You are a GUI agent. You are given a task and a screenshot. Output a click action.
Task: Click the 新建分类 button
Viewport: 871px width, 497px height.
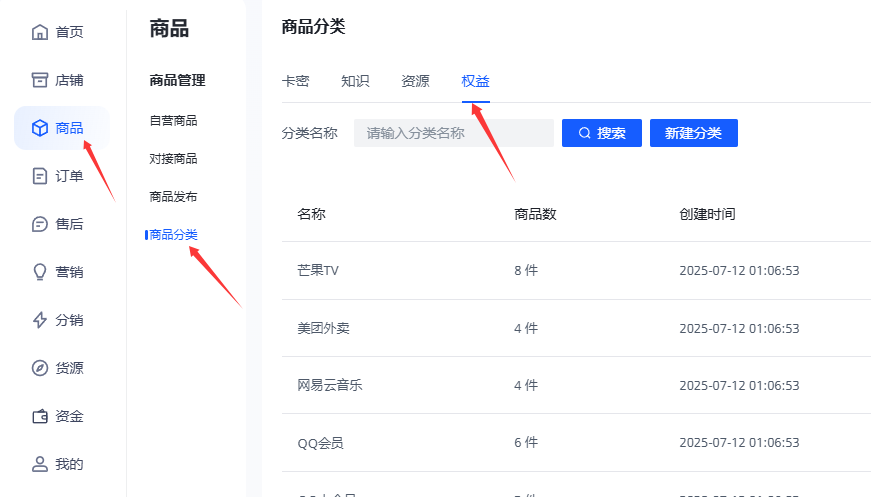(x=694, y=133)
